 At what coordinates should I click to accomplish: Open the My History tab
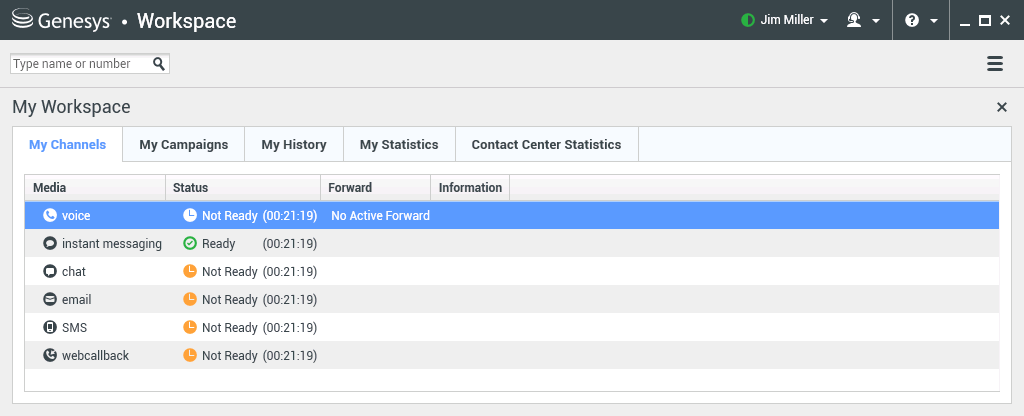pos(294,145)
